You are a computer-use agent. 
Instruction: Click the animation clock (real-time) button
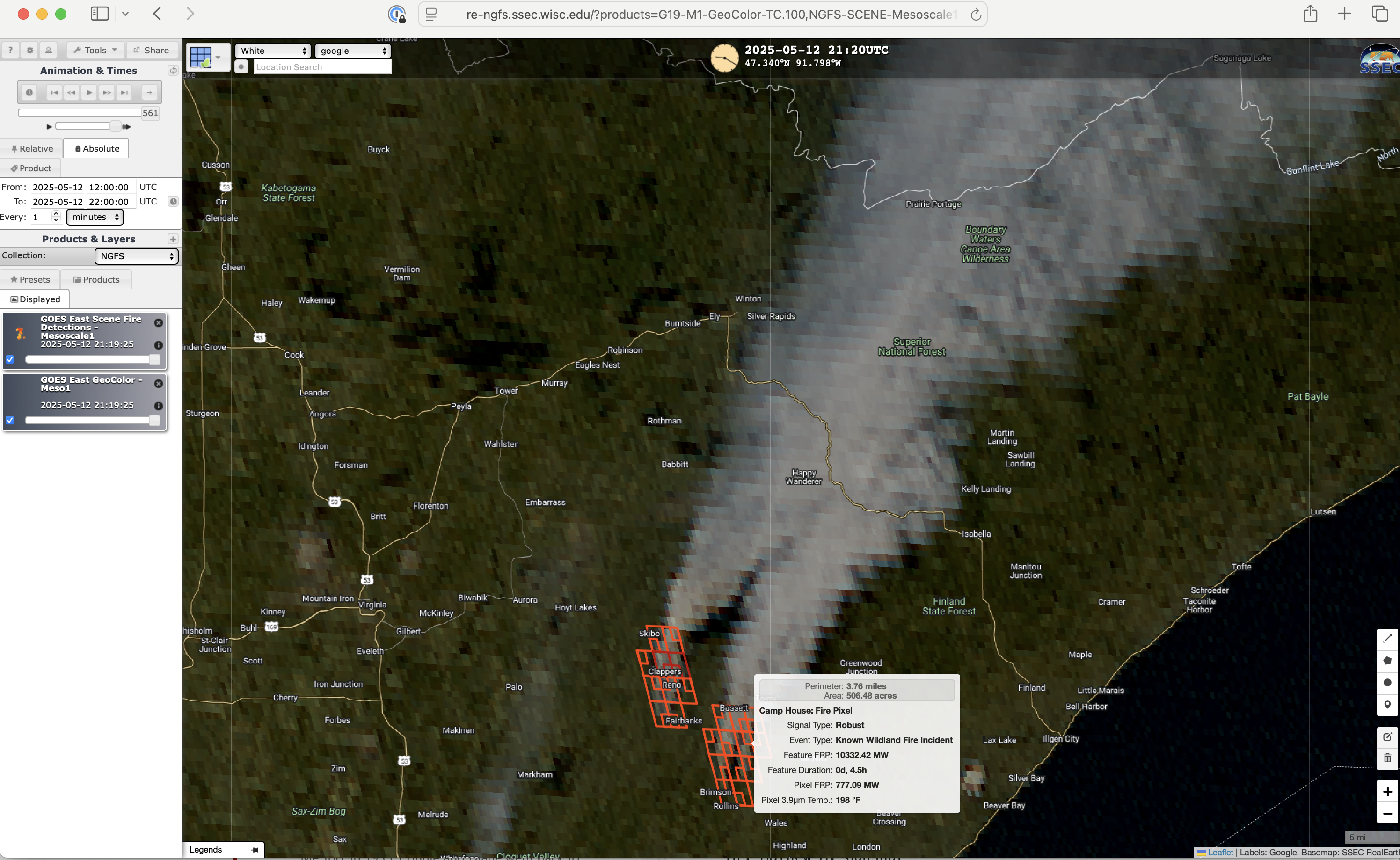29,92
